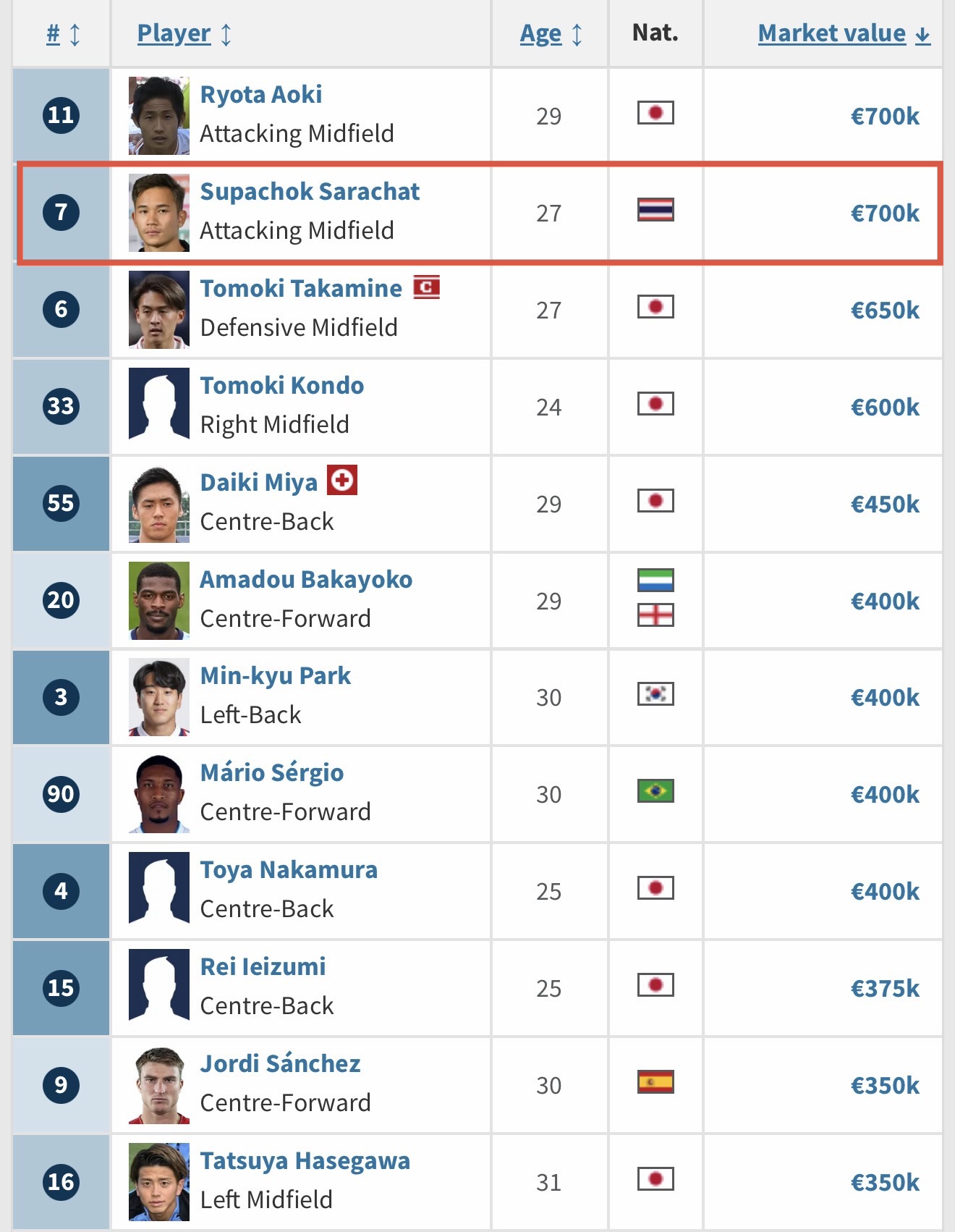The height and width of the screenshot is (1232, 955).
Task: Click the captain icon beside Tomoki Takamine
Action: pos(426,287)
